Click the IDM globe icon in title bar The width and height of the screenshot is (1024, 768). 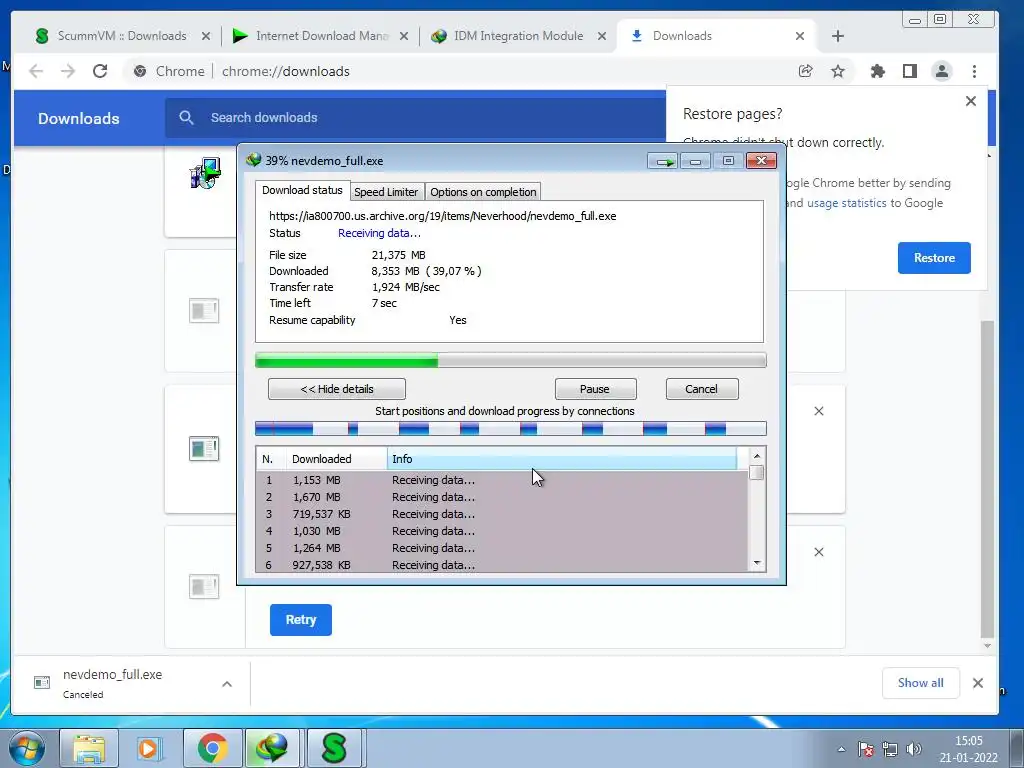253,160
